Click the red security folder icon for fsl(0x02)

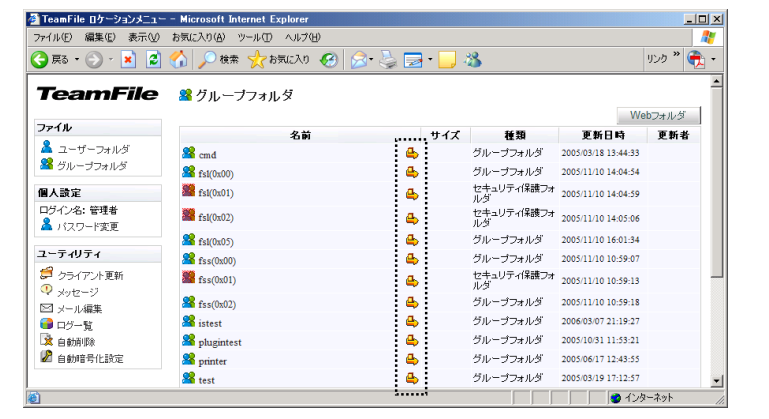tap(188, 216)
